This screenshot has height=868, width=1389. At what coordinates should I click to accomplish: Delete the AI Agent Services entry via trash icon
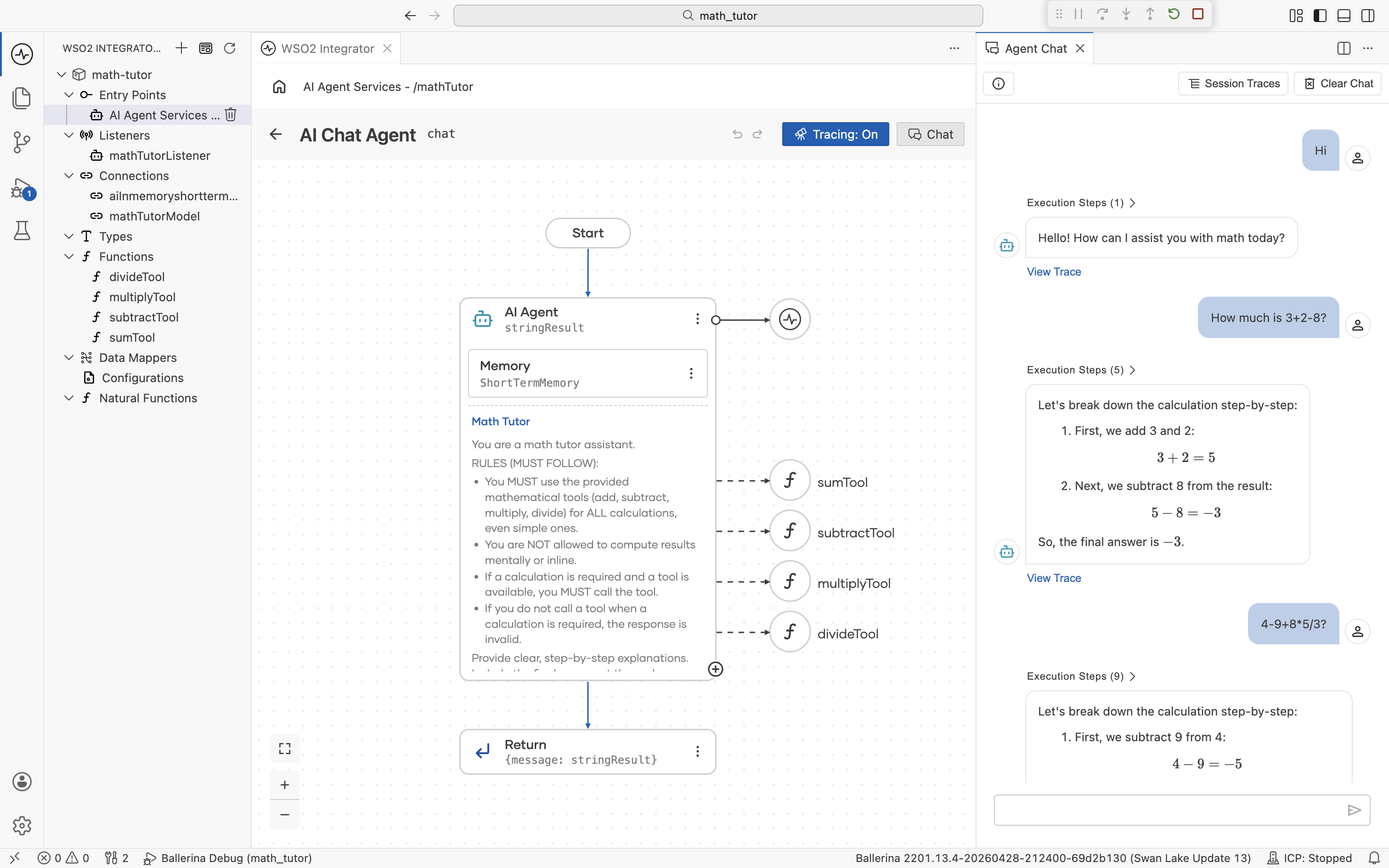pos(231,115)
